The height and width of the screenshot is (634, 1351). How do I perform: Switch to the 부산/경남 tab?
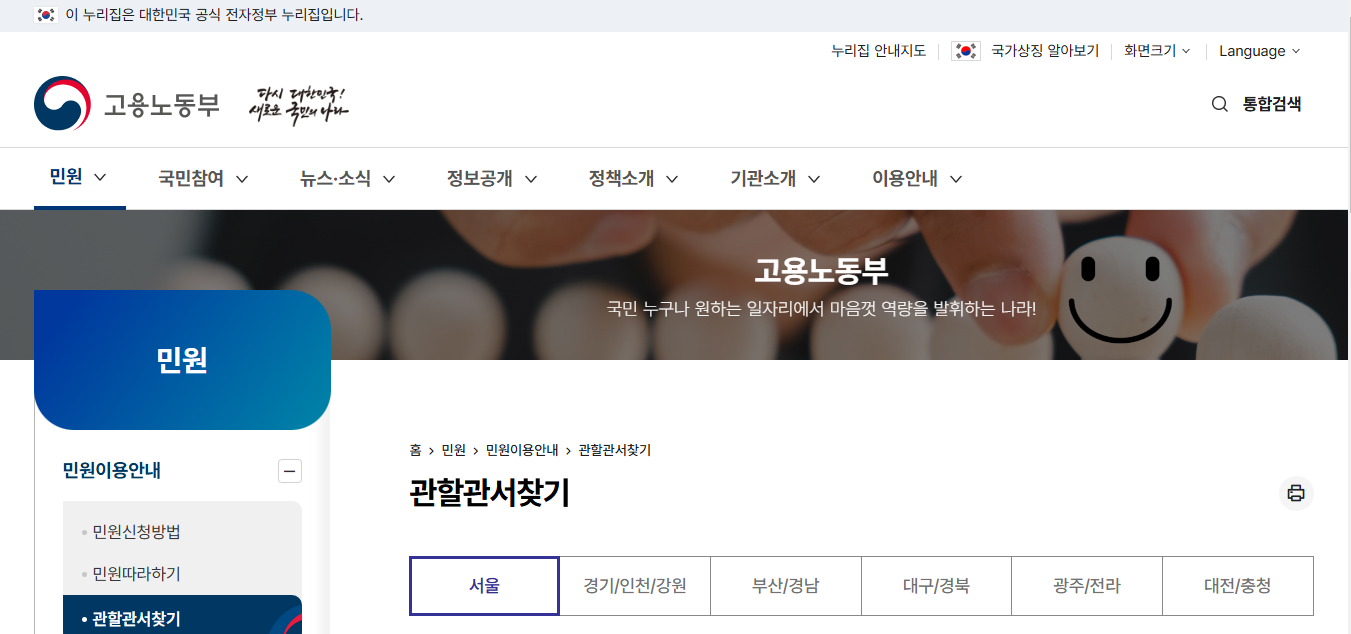click(785, 586)
